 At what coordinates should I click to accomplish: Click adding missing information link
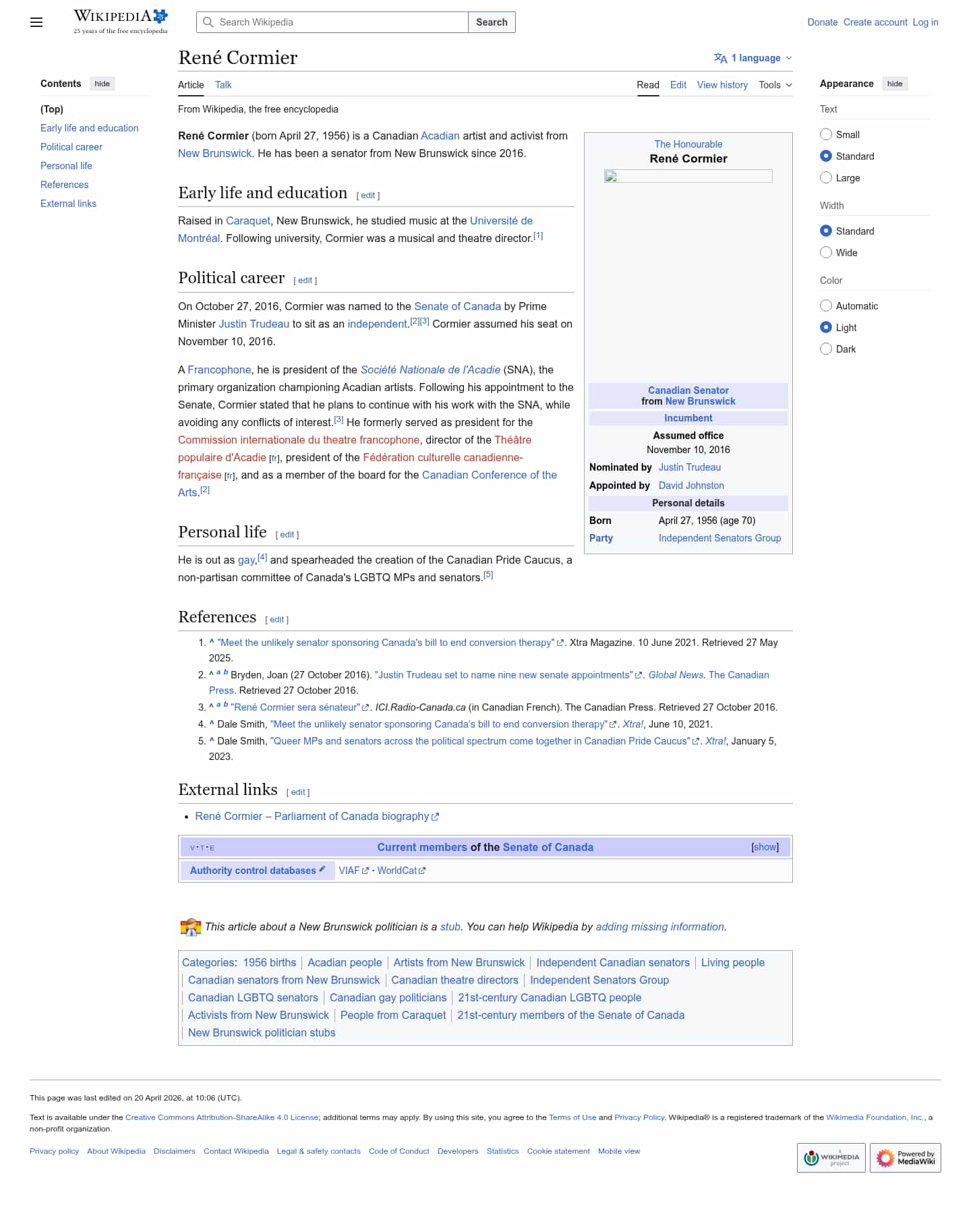click(x=660, y=927)
